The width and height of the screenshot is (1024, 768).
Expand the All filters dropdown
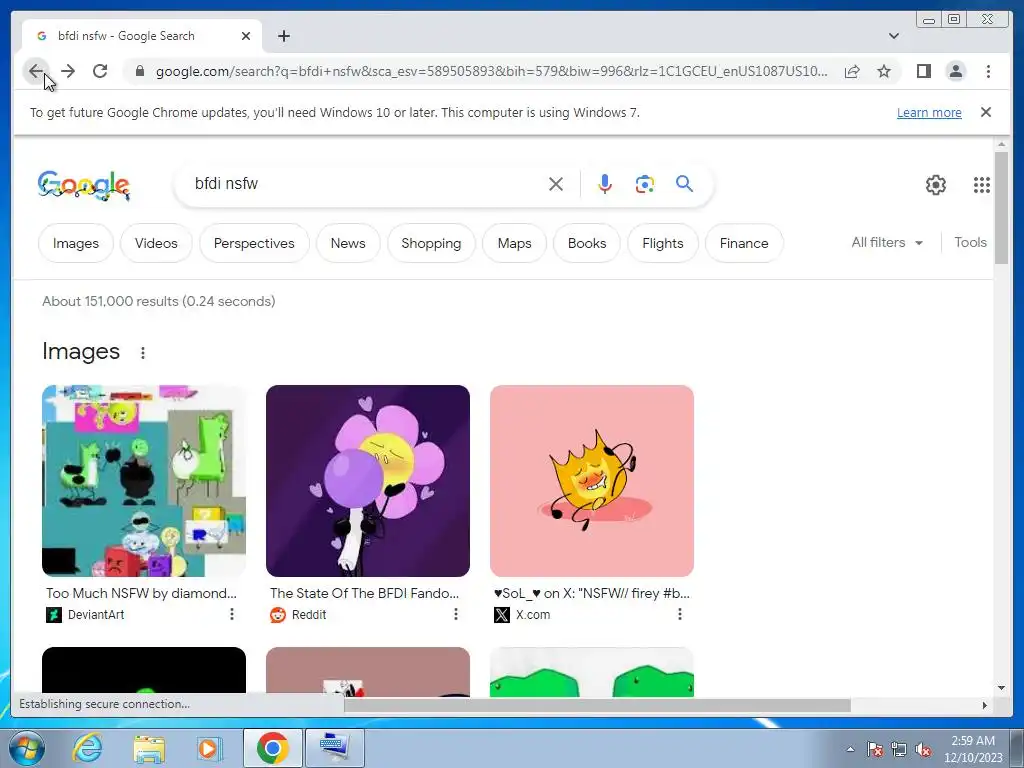(887, 242)
